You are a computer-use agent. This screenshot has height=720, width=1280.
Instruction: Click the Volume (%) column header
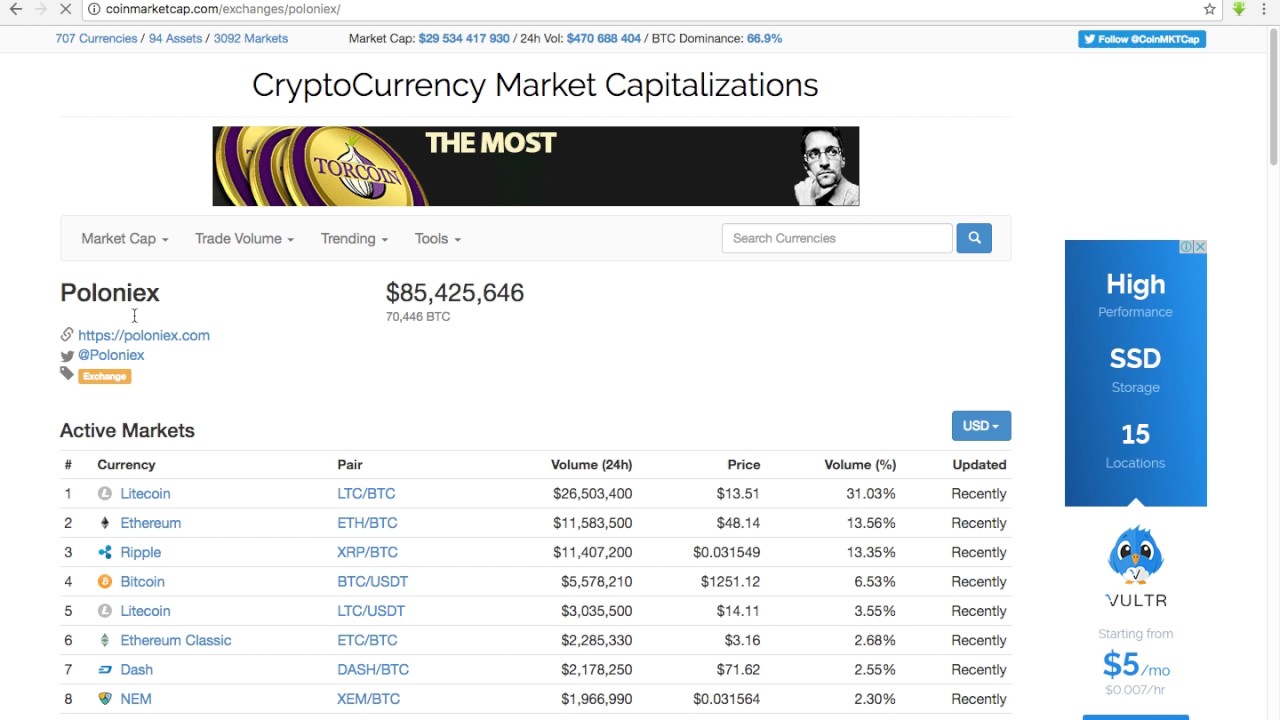[860, 464]
